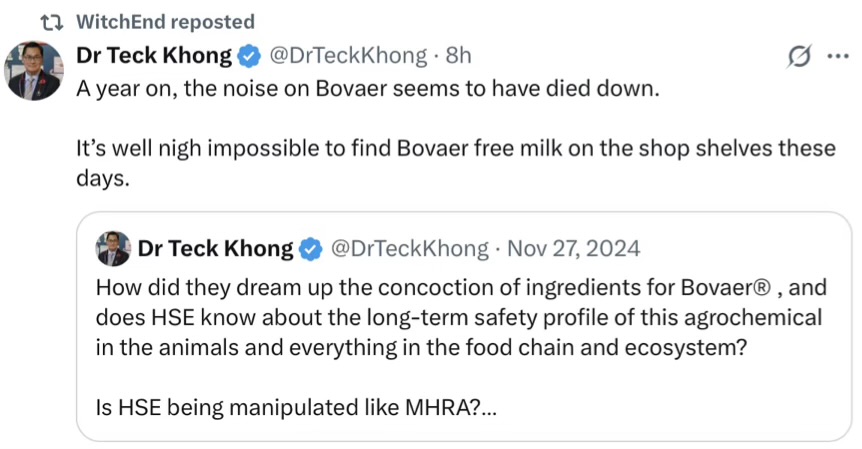Click "Is HSE being manipulated like MHRA?" line

tap(284, 408)
